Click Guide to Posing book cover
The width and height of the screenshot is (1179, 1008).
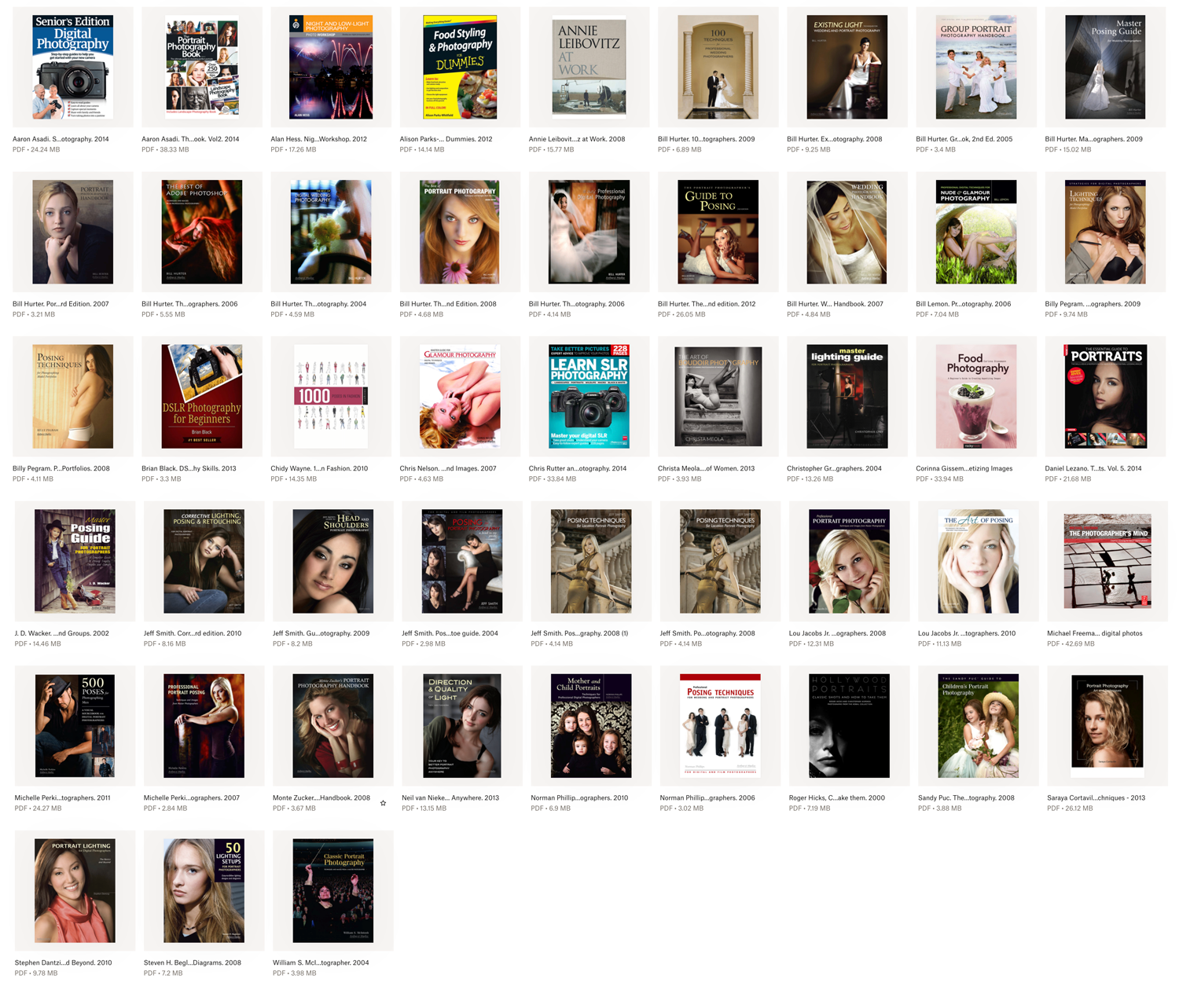[x=718, y=232]
